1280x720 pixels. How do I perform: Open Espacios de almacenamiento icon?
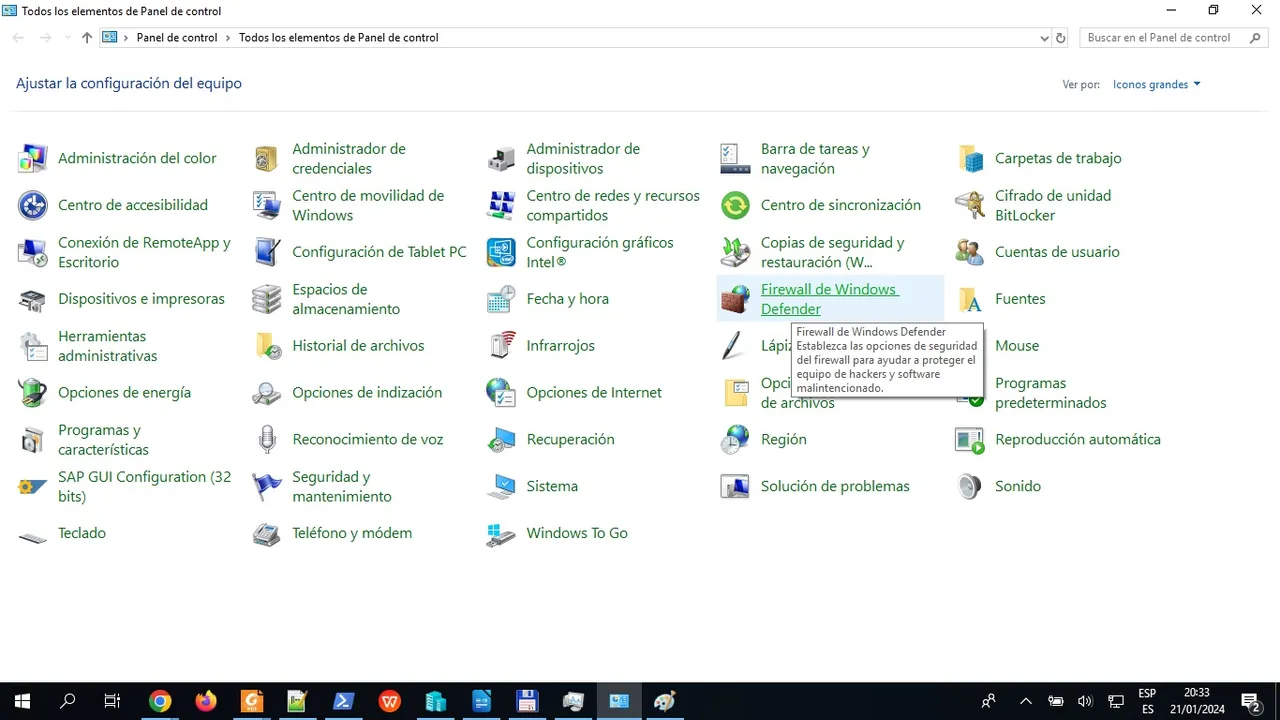267,299
